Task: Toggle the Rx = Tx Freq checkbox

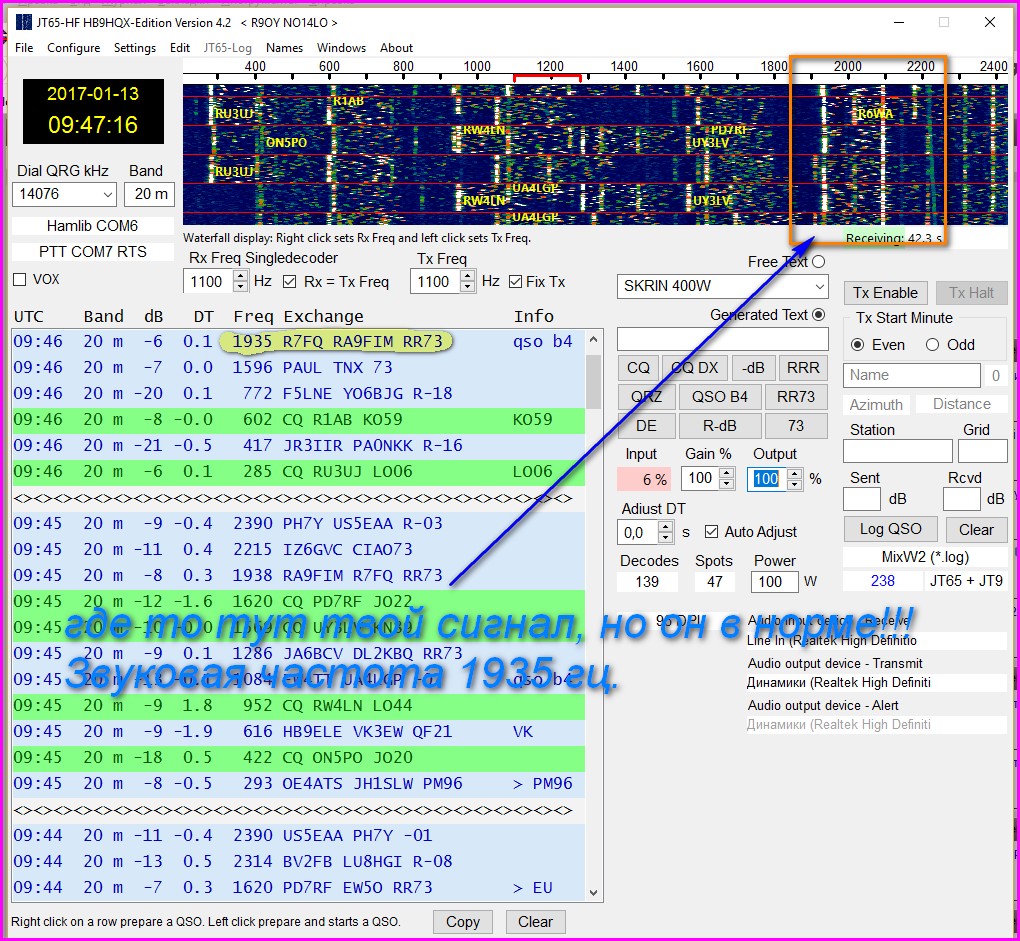Action: click(290, 282)
